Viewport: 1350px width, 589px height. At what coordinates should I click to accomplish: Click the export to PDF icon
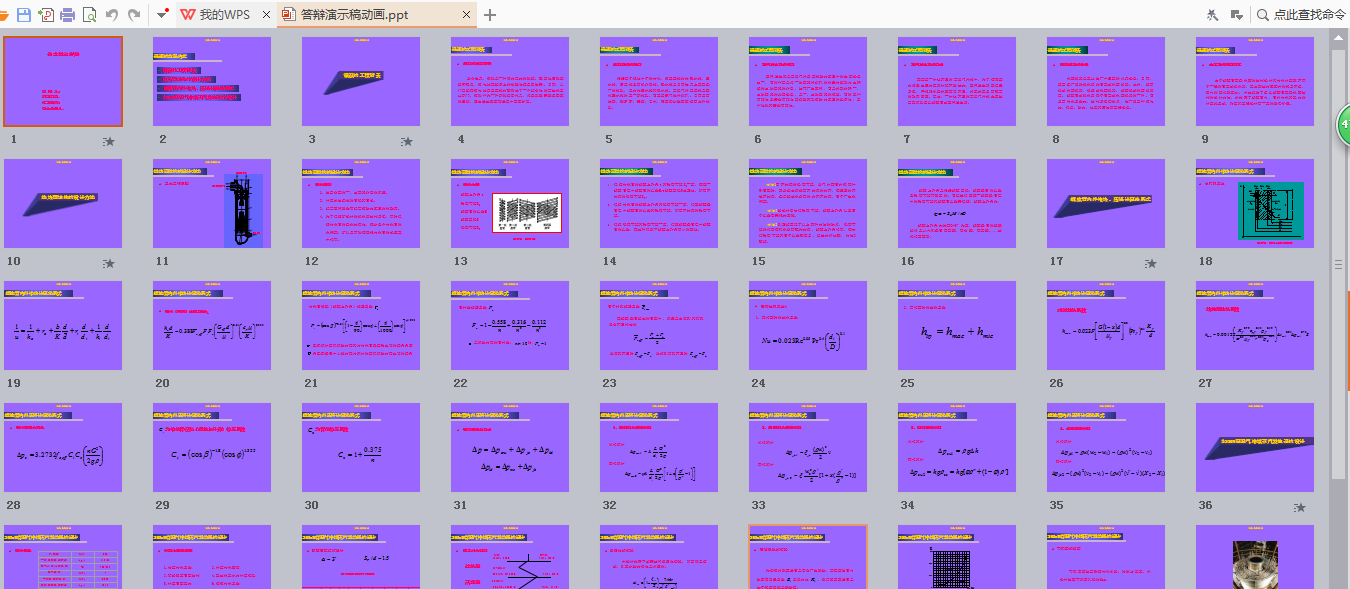[45, 15]
